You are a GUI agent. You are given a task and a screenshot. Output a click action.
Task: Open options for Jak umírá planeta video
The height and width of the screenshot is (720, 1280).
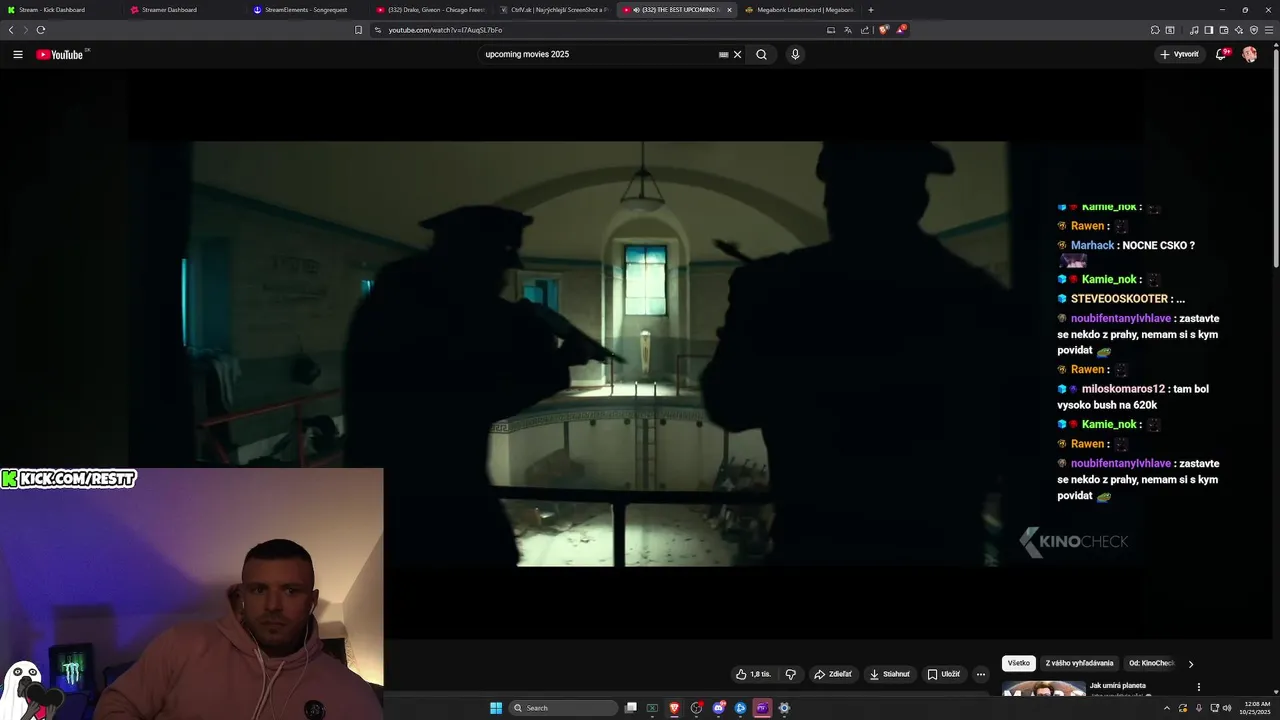[x=1199, y=688]
